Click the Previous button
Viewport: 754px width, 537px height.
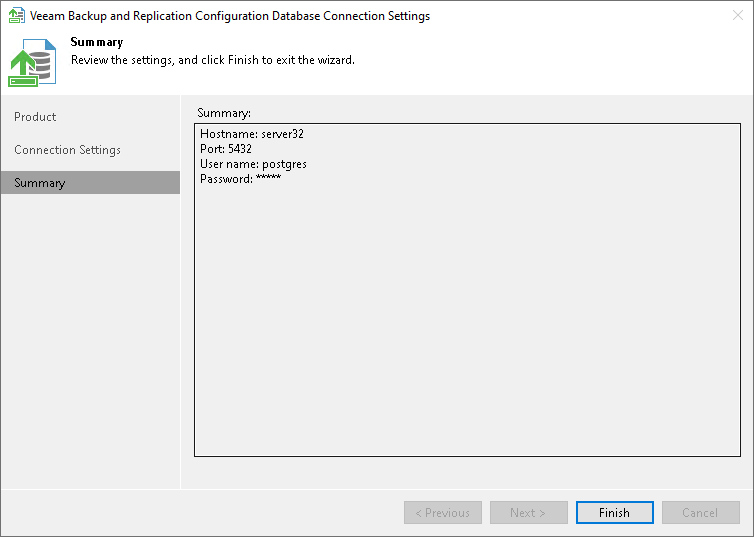443,512
